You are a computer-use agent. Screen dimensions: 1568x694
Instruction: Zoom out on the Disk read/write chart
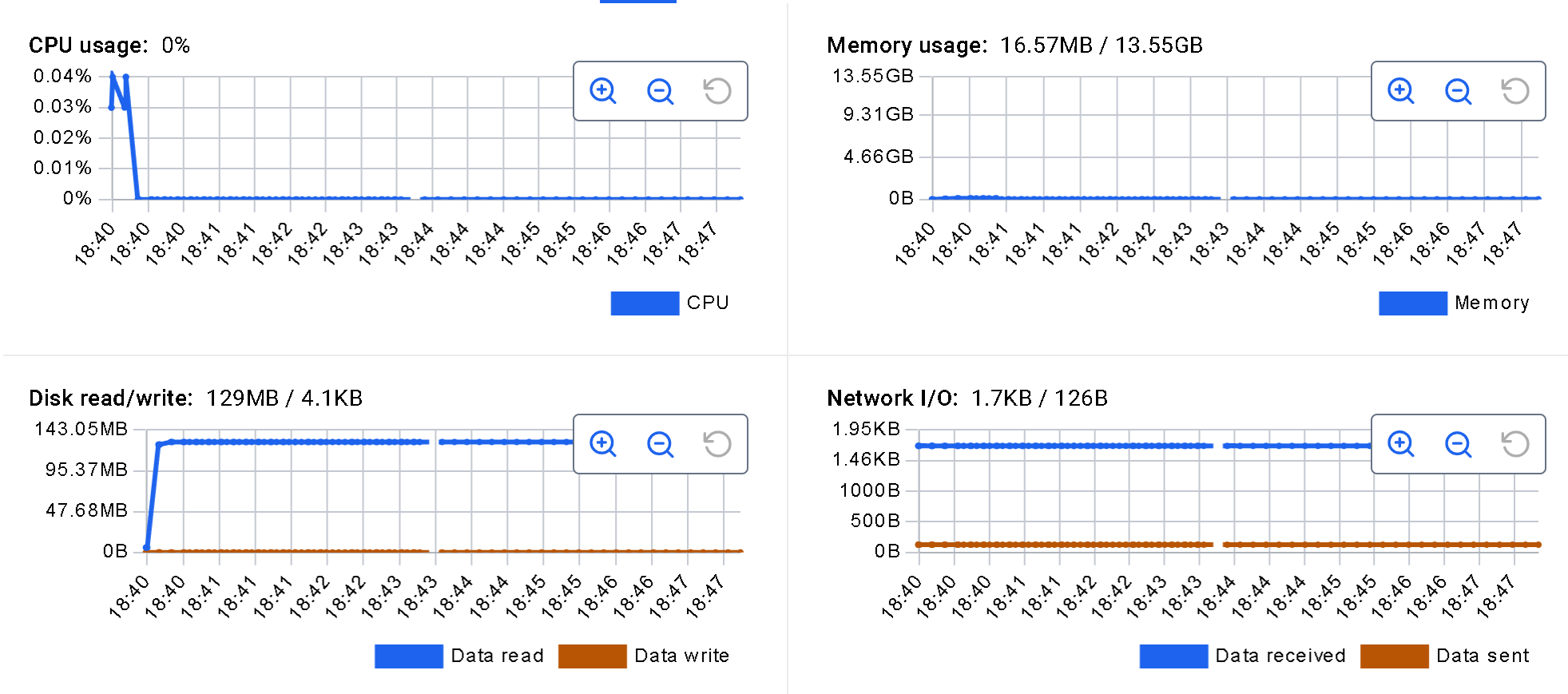(660, 444)
